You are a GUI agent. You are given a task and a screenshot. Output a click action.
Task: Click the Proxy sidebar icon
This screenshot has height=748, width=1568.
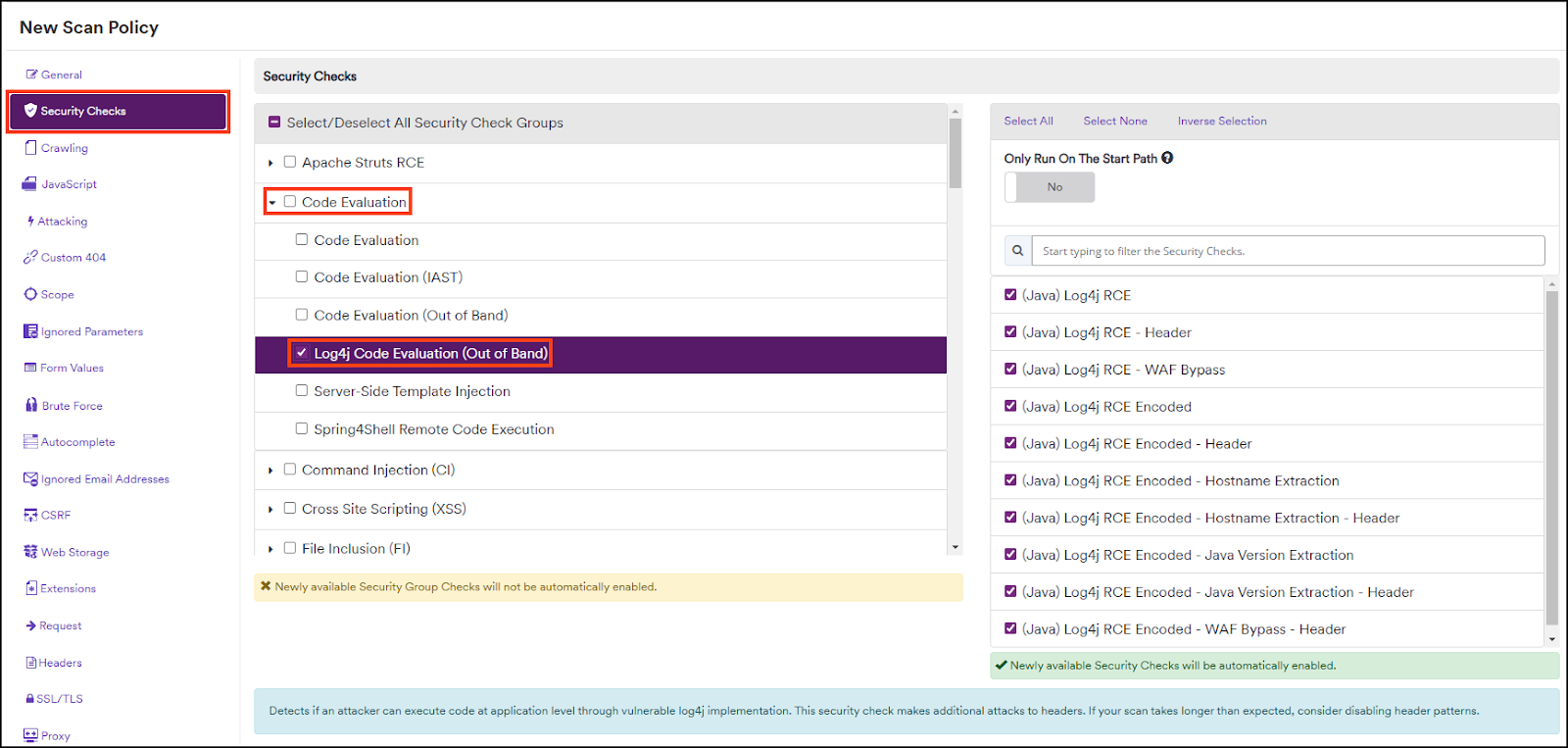pyautogui.click(x=30, y=735)
